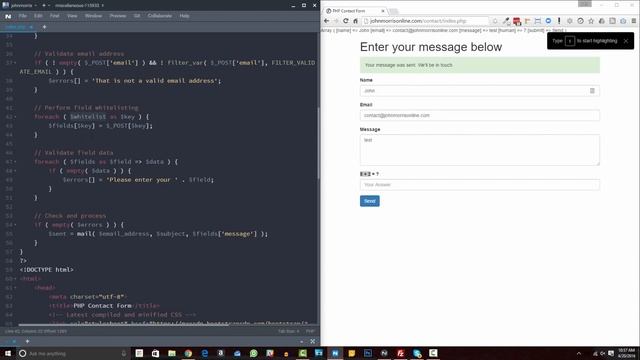The image size is (640, 360).
Task: Select the PHP Contact Form browser tab
Action: [354, 11]
